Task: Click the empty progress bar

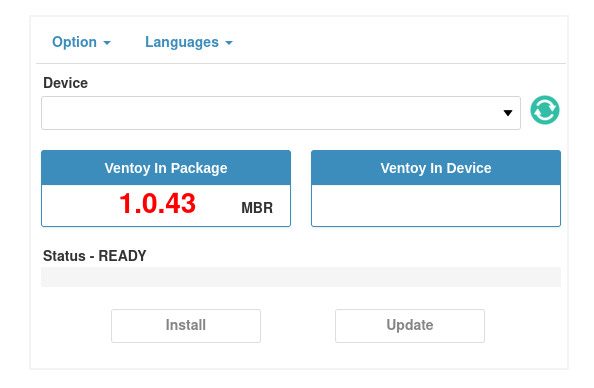Action: 301,277
